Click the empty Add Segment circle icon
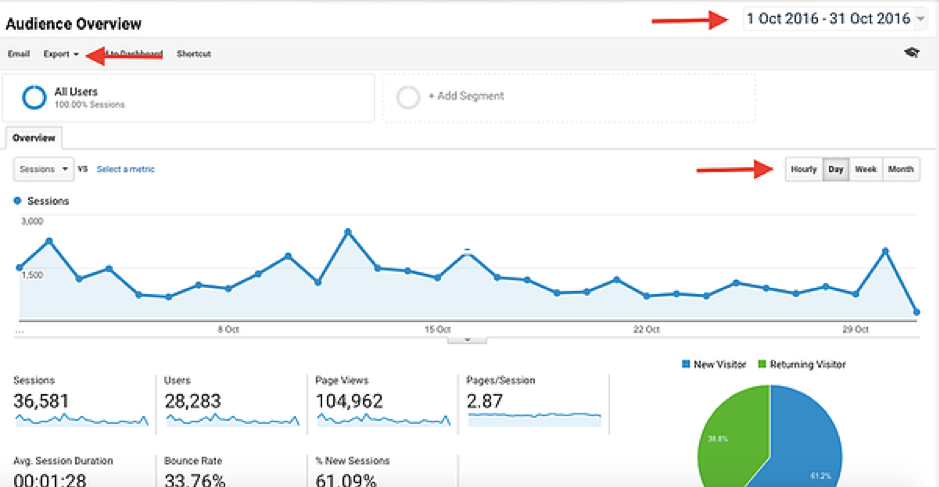Image resolution: width=939 pixels, height=487 pixels. pyautogui.click(x=408, y=97)
